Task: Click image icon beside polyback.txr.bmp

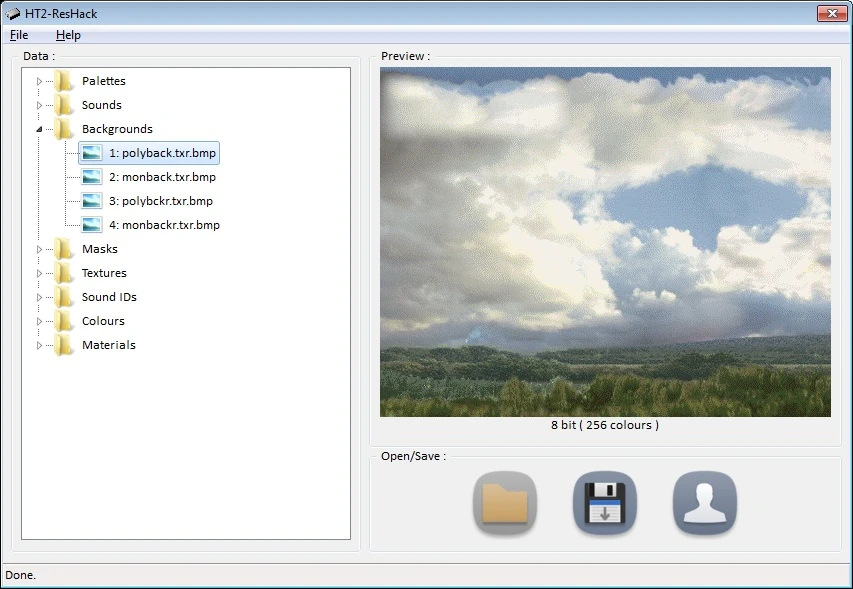Action: click(91, 153)
